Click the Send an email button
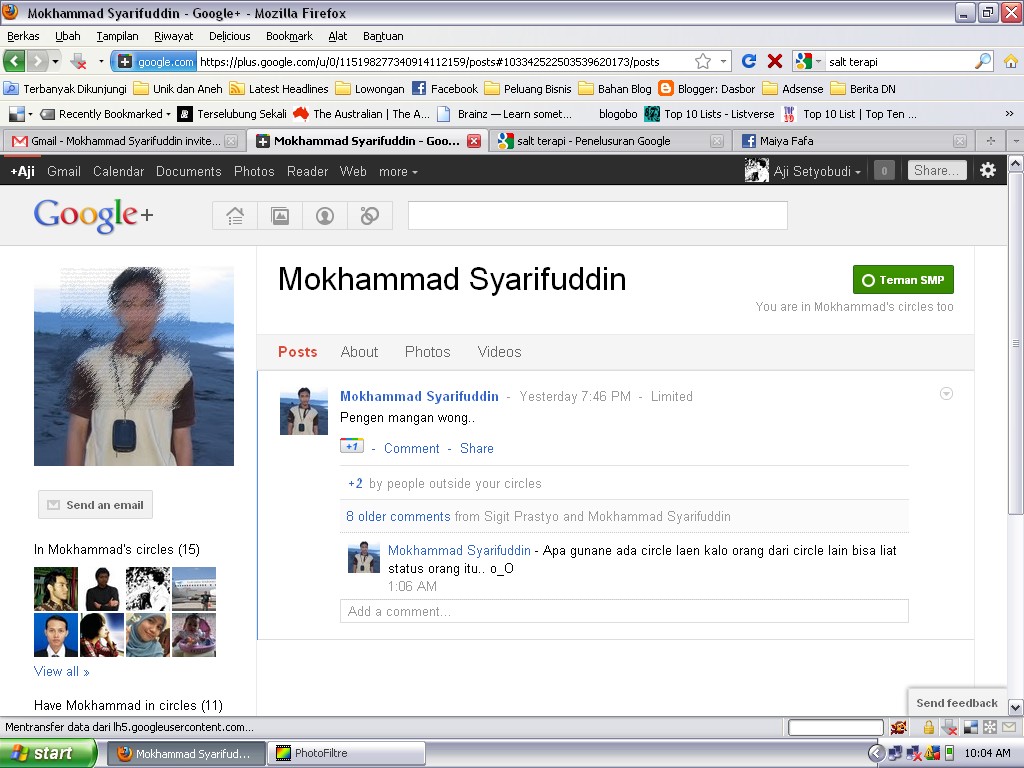The width and height of the screenshot is (1024, 768). [95, 505]
